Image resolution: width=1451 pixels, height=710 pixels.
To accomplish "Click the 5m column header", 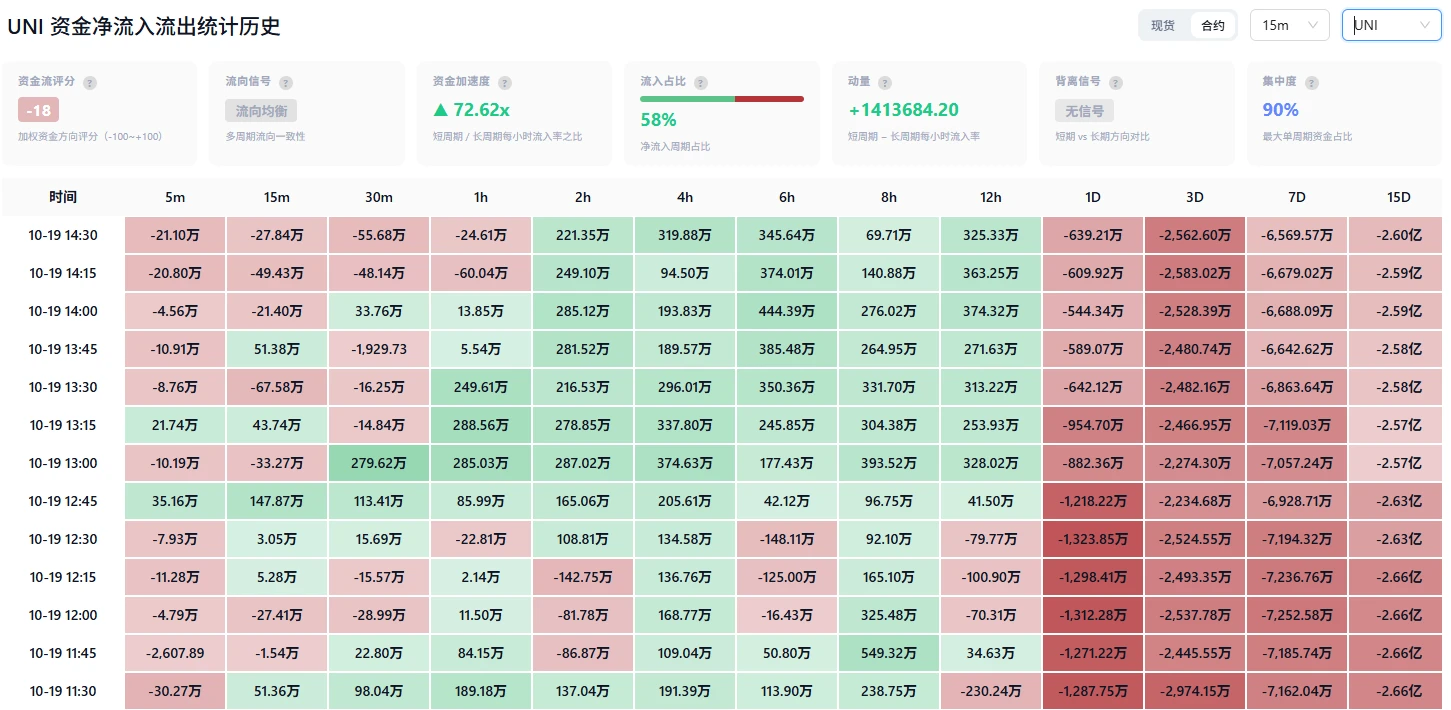I will 175,197.
